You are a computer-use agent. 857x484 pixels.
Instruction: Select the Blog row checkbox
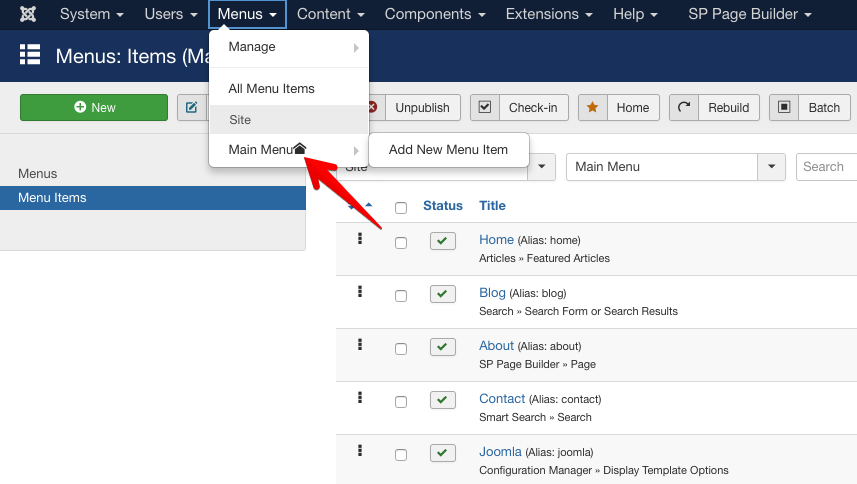(401, 296)
